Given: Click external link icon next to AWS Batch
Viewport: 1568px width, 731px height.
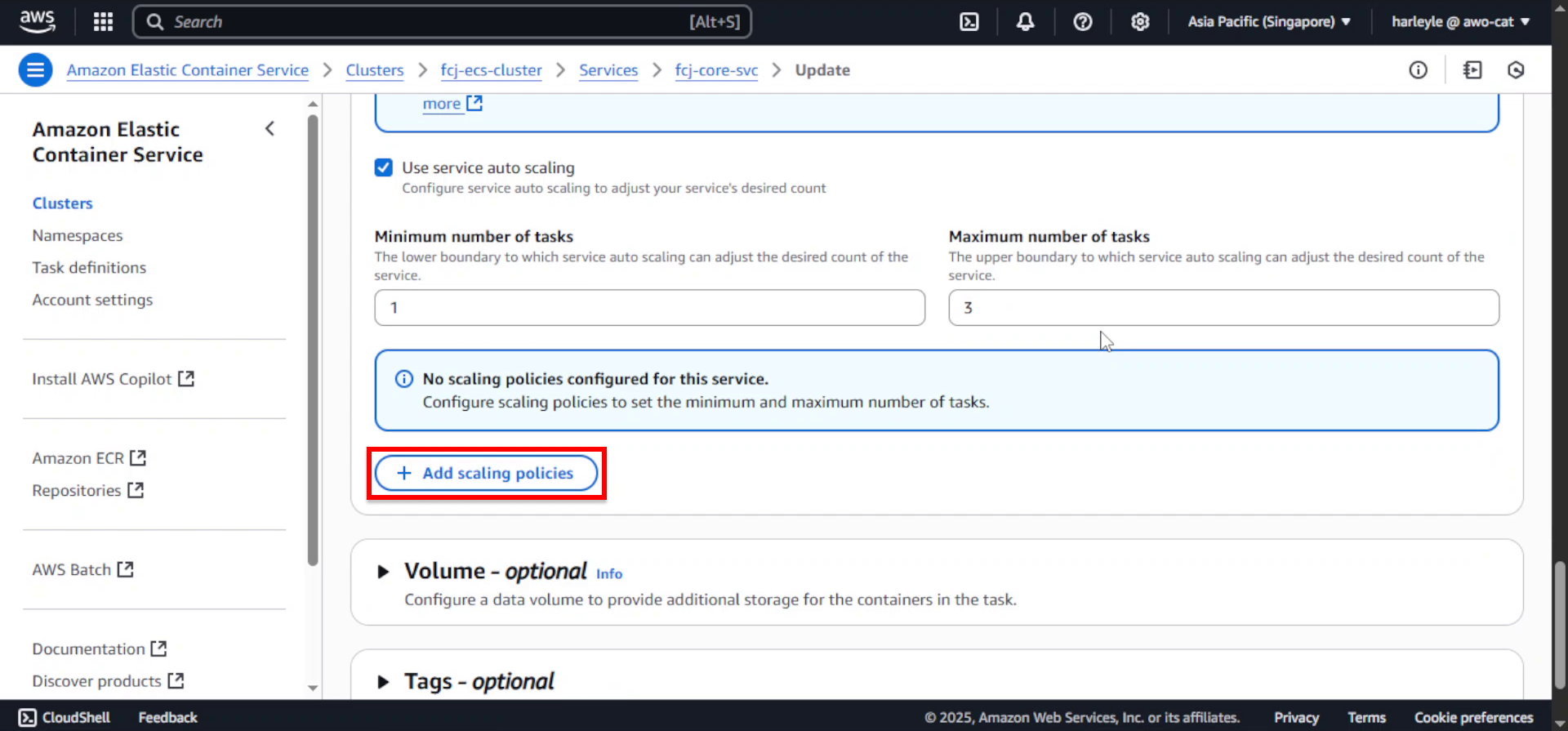Looking at the screenshot, I should (125, 569).
